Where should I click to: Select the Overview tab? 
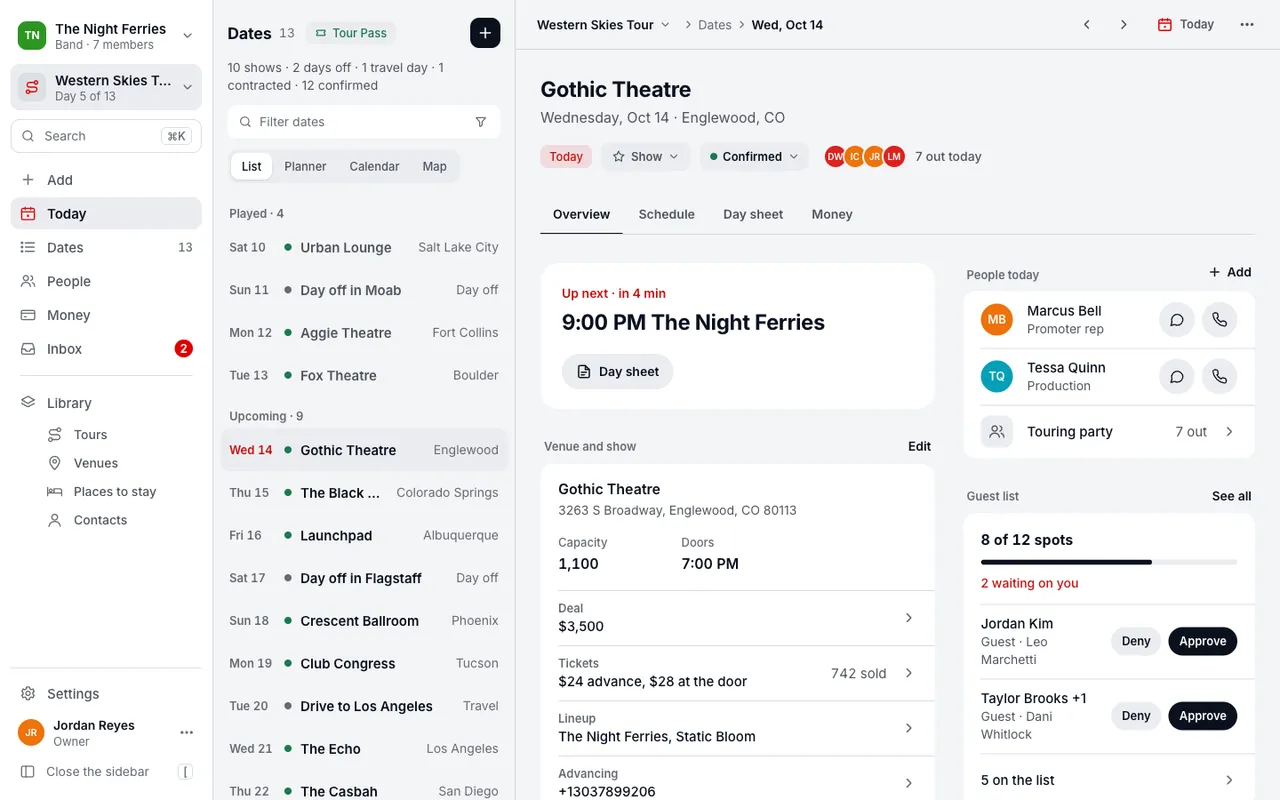click(581, 215)
